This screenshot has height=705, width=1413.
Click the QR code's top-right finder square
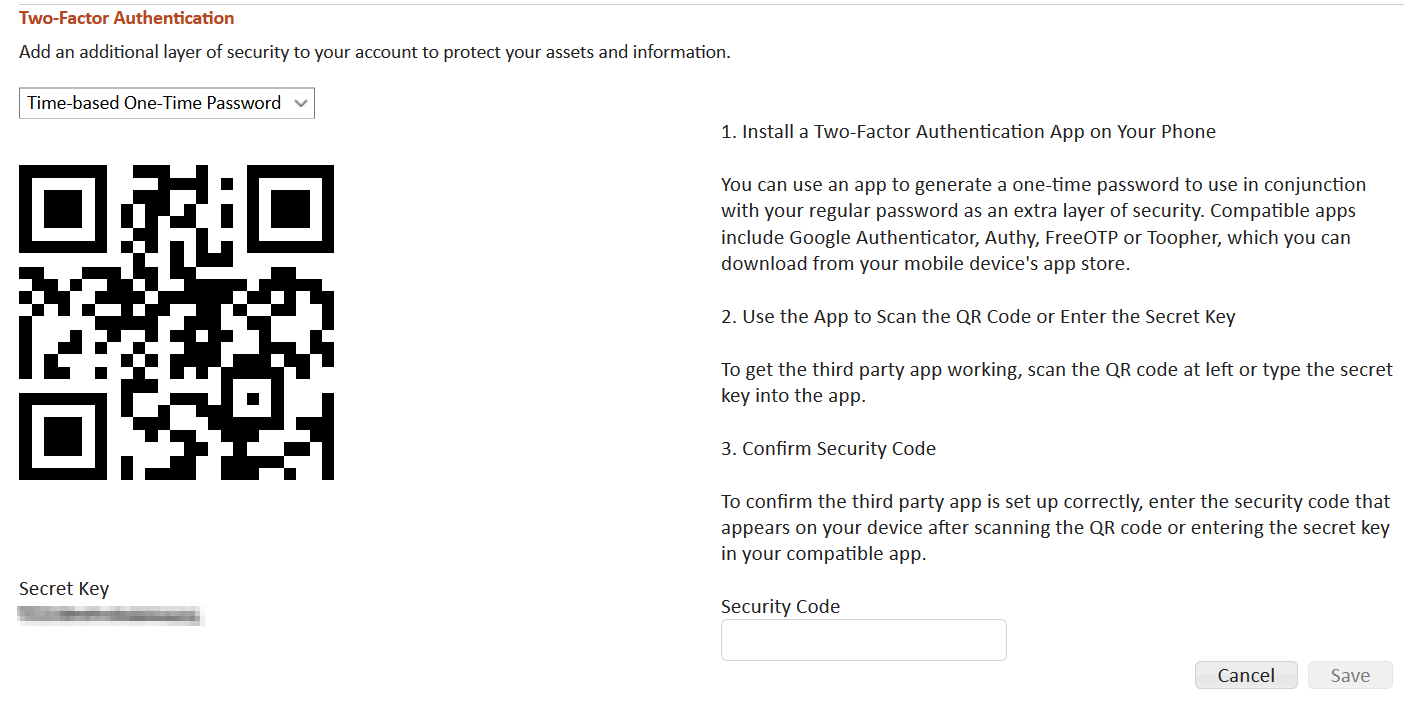[290, 208]
